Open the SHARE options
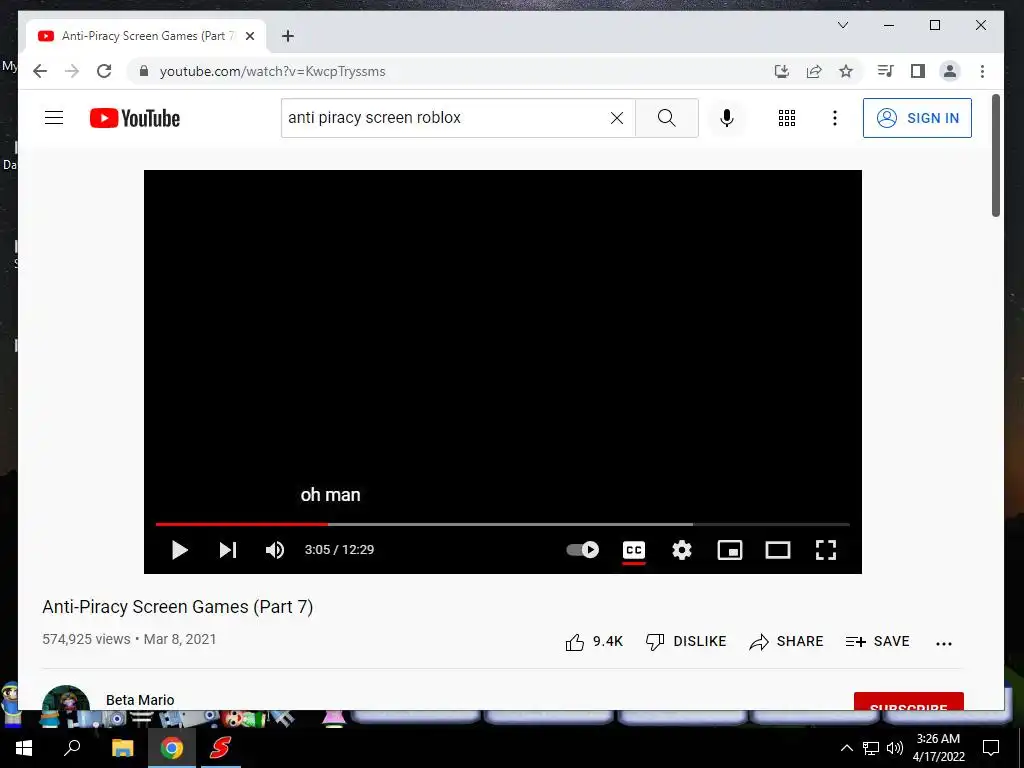 click(786, 642)
